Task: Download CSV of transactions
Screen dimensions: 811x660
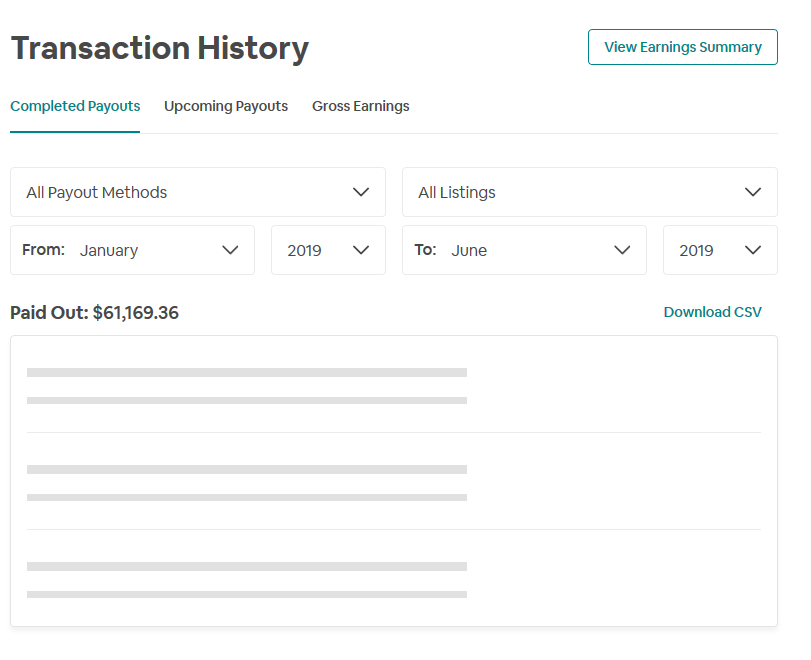Action: (712, 312)
